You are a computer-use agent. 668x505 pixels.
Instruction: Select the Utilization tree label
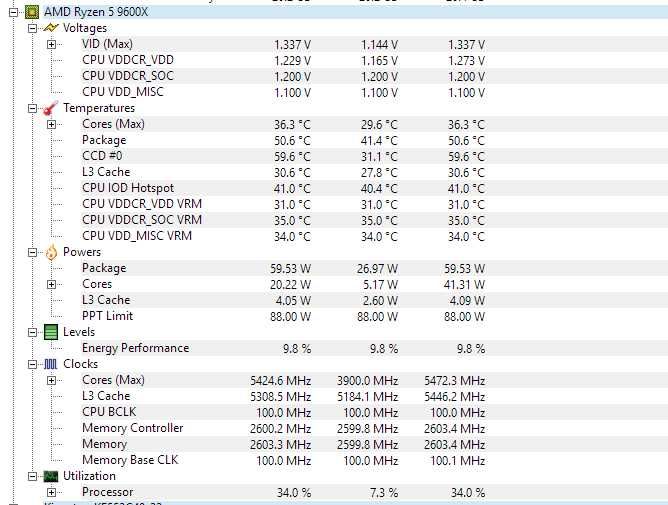coord(89,476)
